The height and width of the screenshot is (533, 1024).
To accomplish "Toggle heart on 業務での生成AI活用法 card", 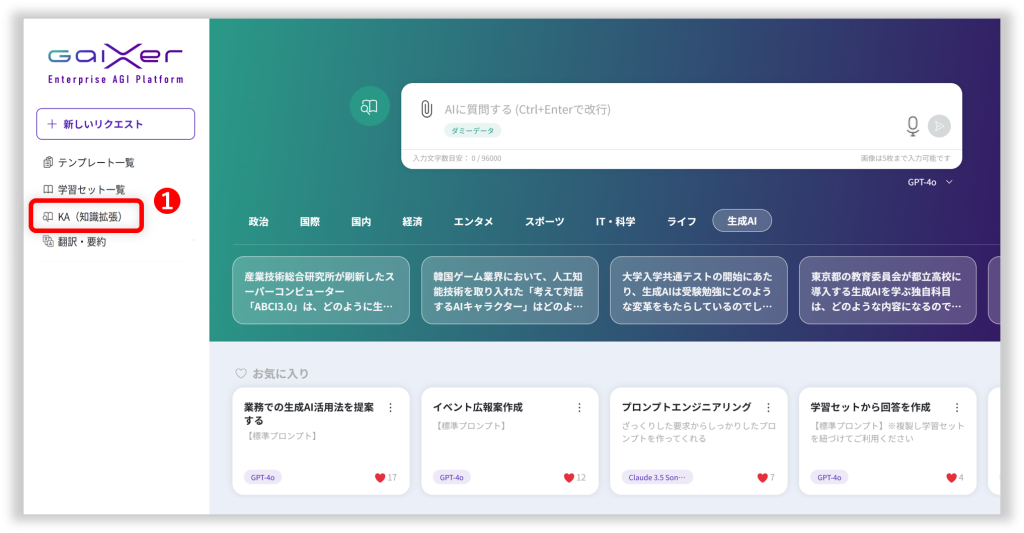I will [x=380, y=477].
